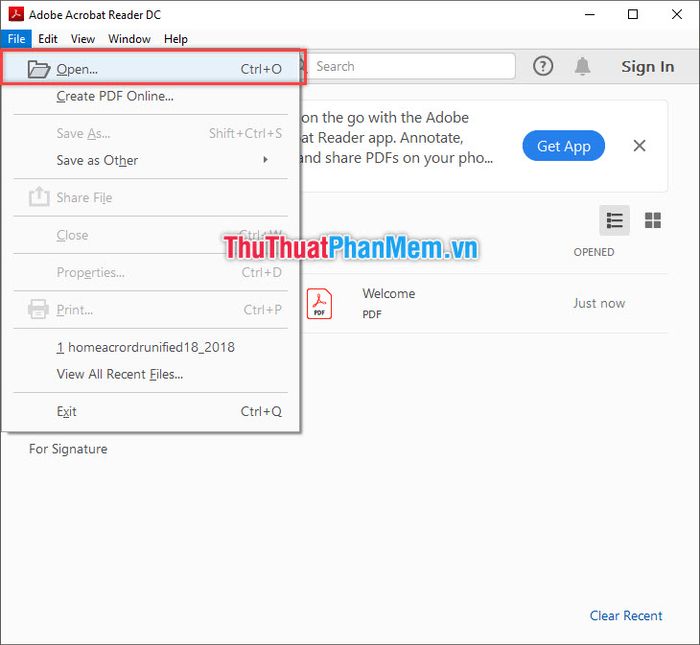Click Sign In
700x645 pixels.
pos(648,67)
